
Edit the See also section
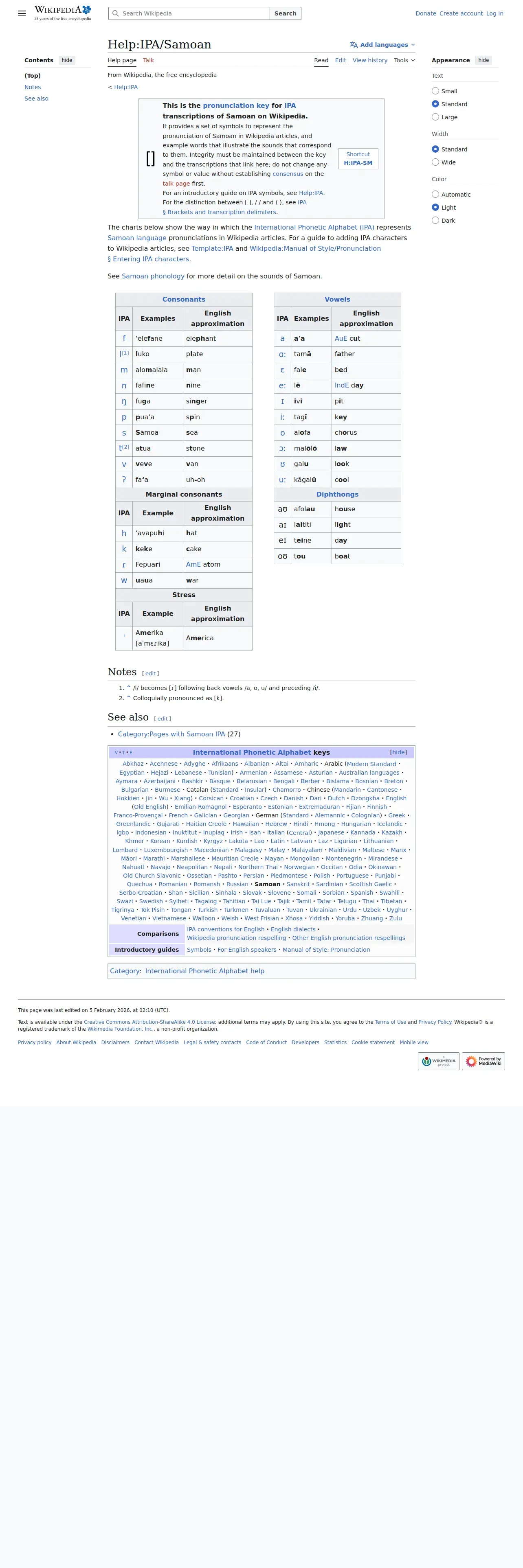pyautogui.click(x=163, y=719)
